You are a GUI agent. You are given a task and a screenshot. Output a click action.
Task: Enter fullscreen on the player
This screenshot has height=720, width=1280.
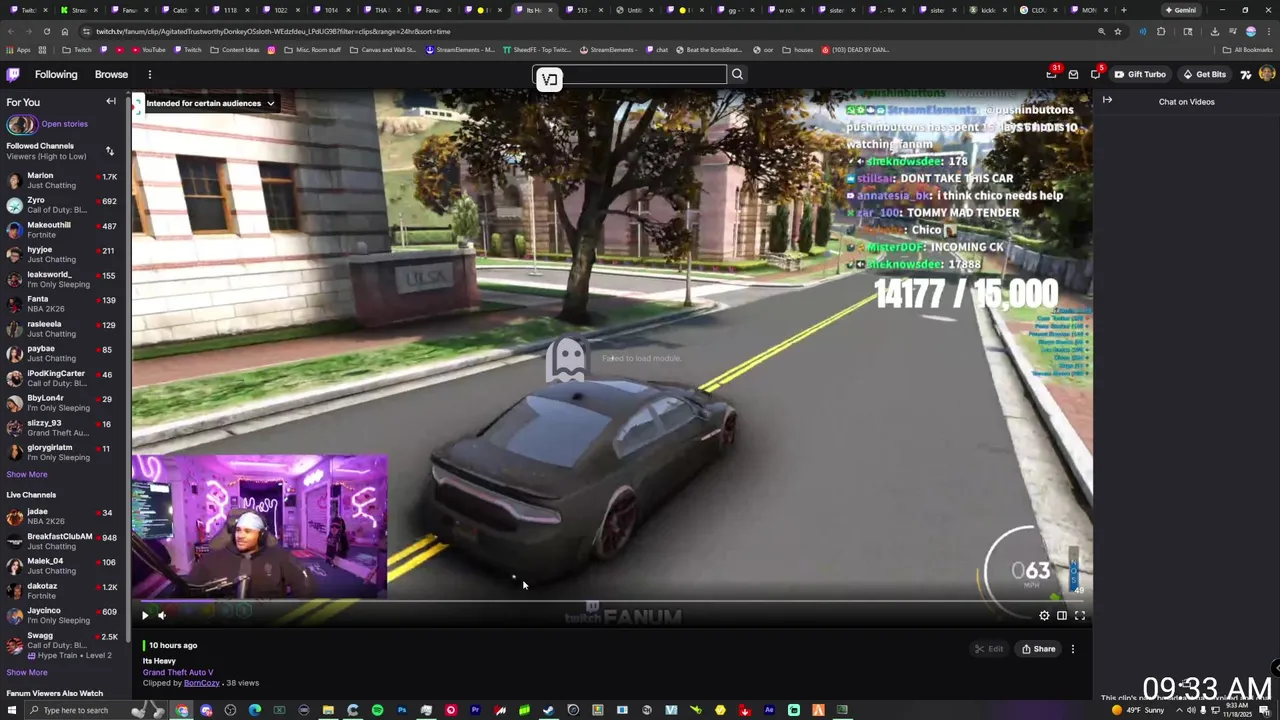tap(1080, 615)
